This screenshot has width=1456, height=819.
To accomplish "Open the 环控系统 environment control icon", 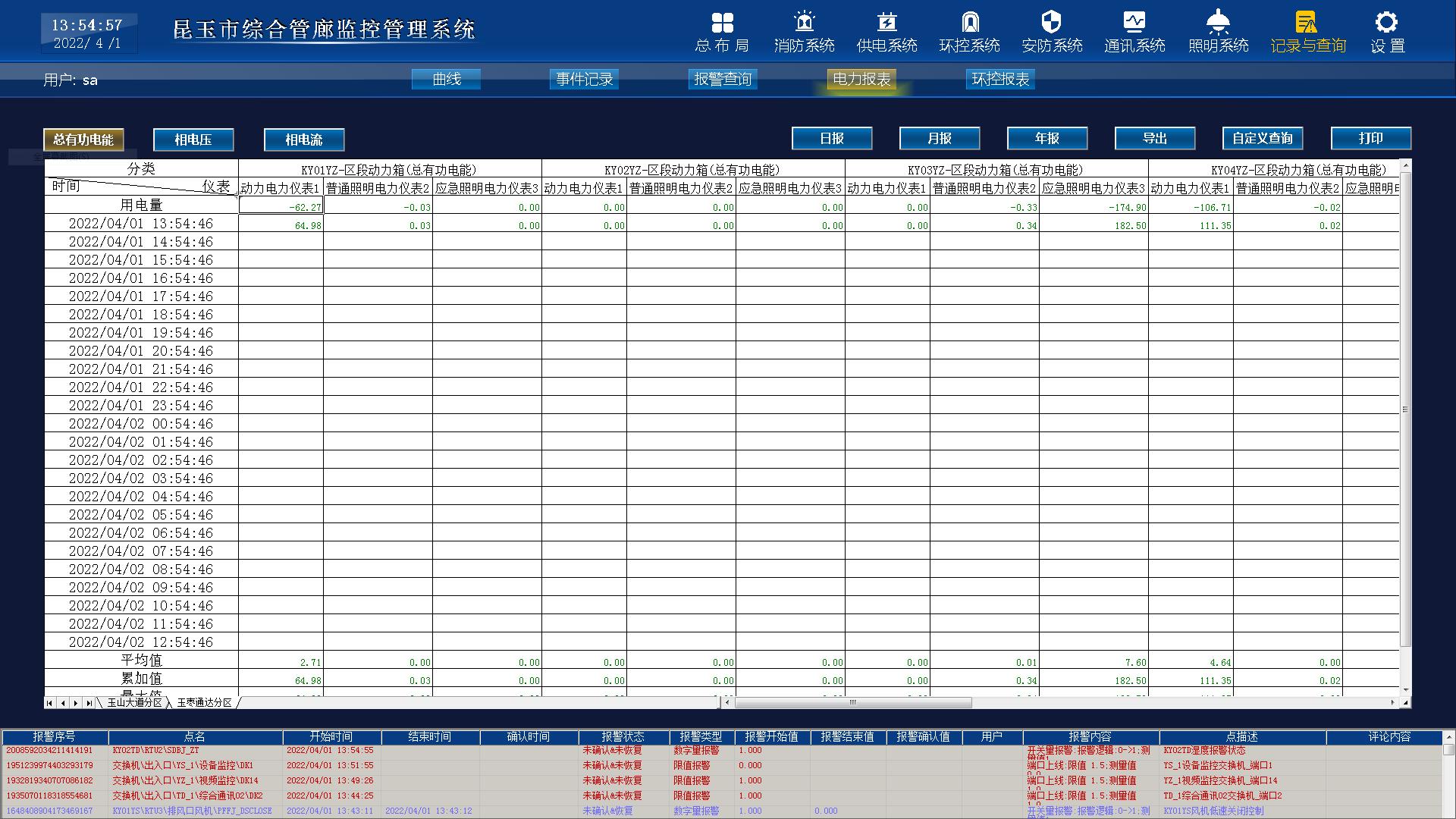I will pos(969,23).
